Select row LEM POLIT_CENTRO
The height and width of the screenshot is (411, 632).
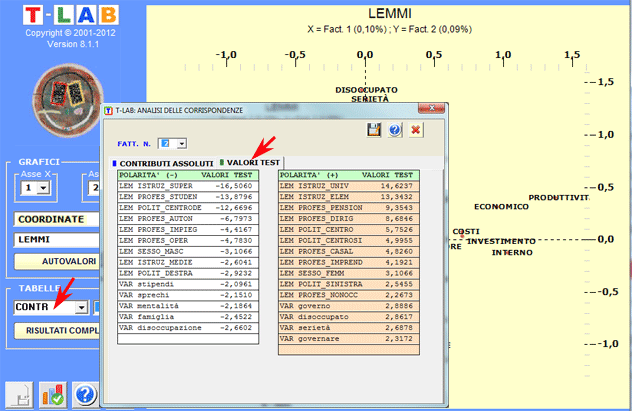pyautogui.click(x=349, y=229)
